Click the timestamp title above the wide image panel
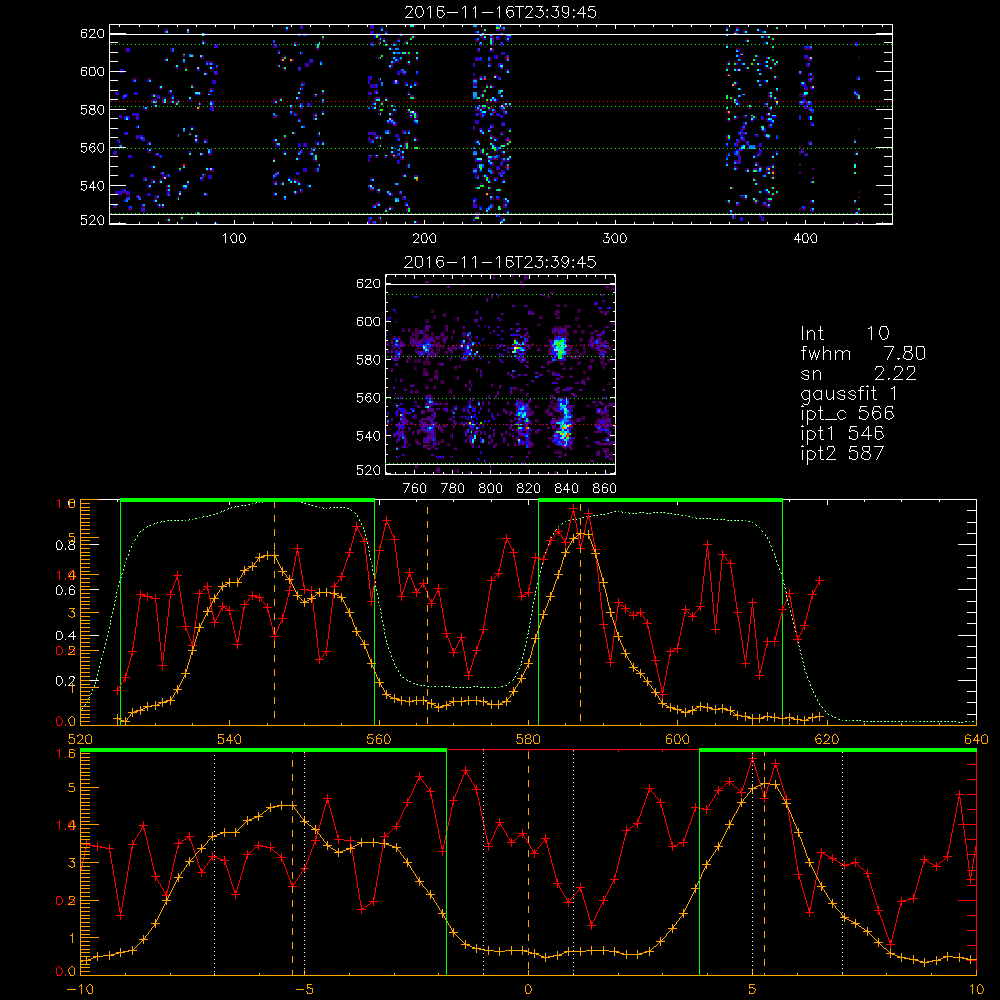This screenshot has width=1000, height=1000. [500, 12]
